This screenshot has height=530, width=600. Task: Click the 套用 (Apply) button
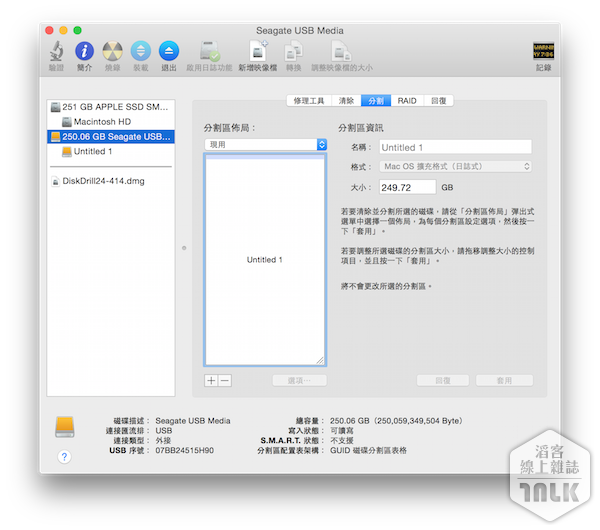[x=504, y=380]
